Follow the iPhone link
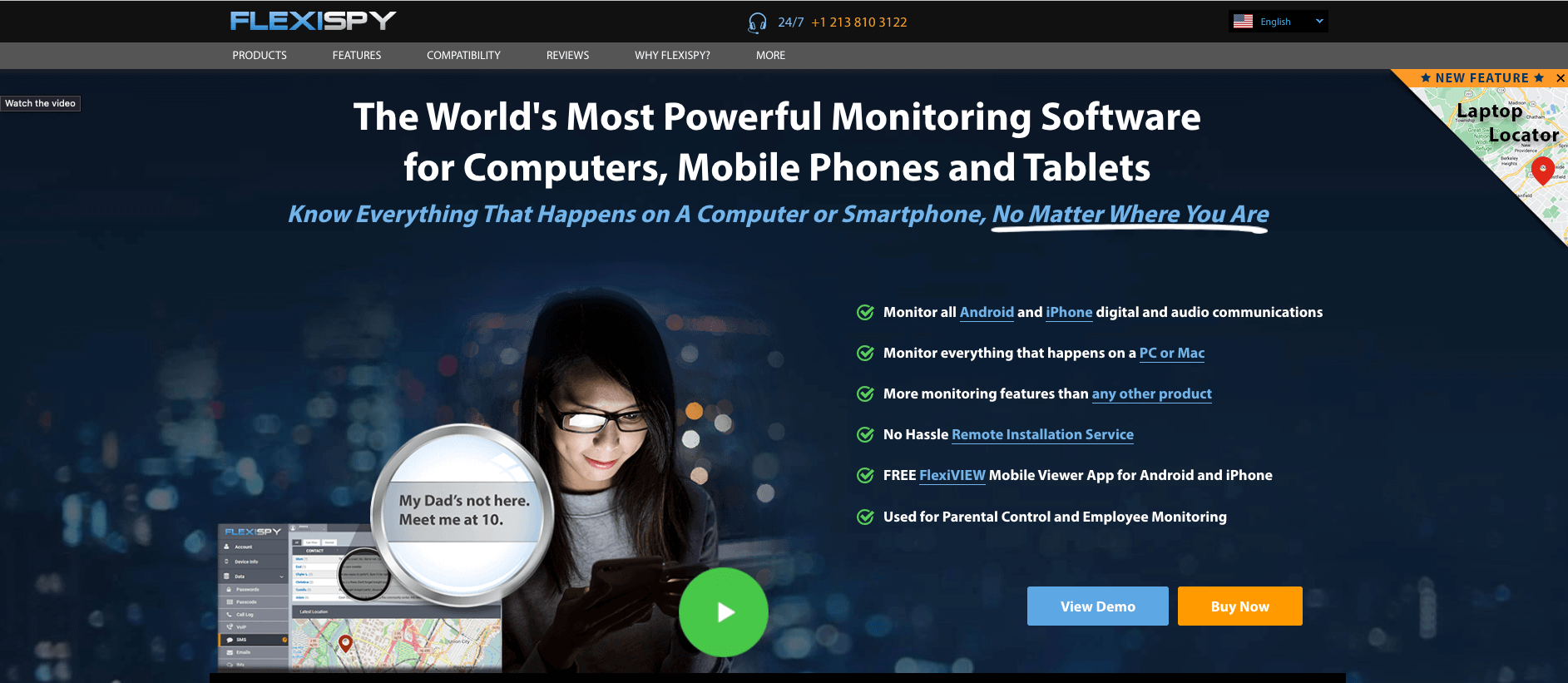Screen dimensions: 1568x683 pyautogui.click(x=1069, y=313)
